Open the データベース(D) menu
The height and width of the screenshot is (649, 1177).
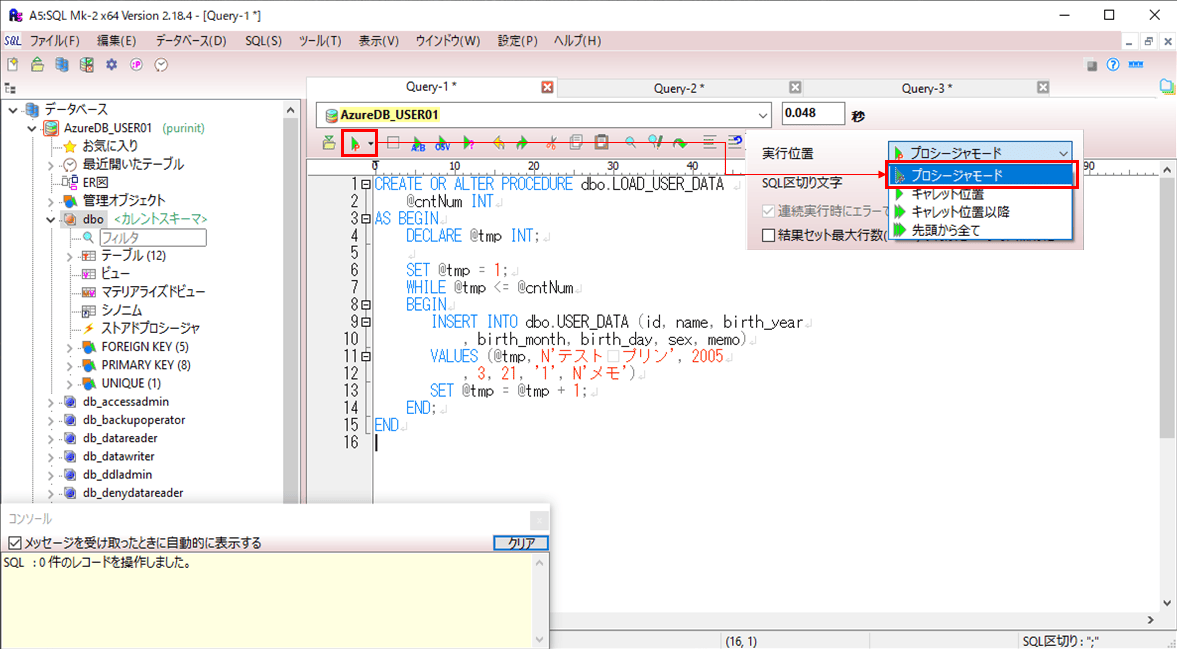pos(191,41)
